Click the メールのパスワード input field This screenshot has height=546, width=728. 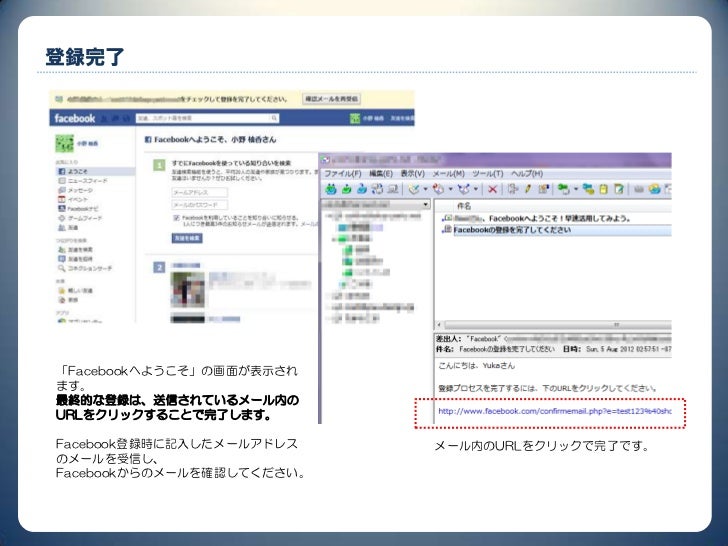tap(200, 205)
